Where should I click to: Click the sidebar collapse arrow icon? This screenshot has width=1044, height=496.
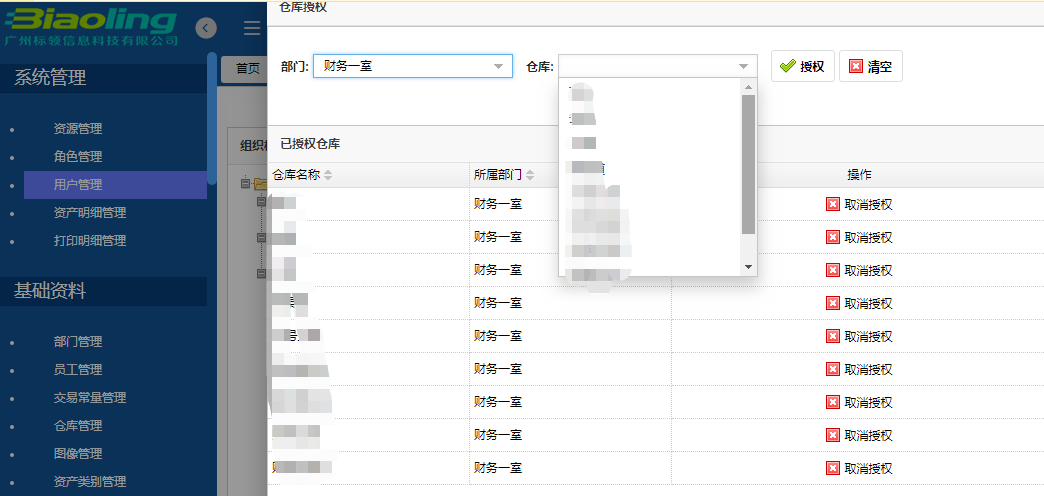pos(206,28)
